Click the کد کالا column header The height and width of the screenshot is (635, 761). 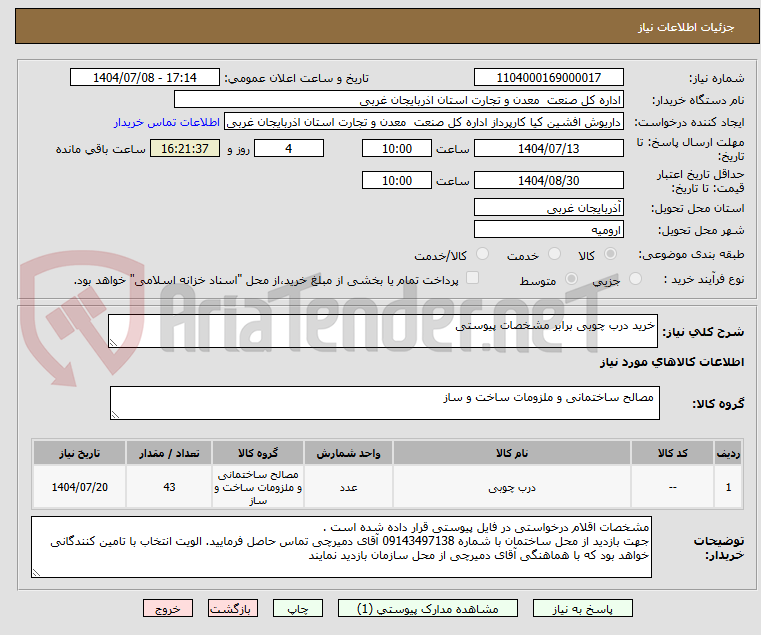coord(673,453)
